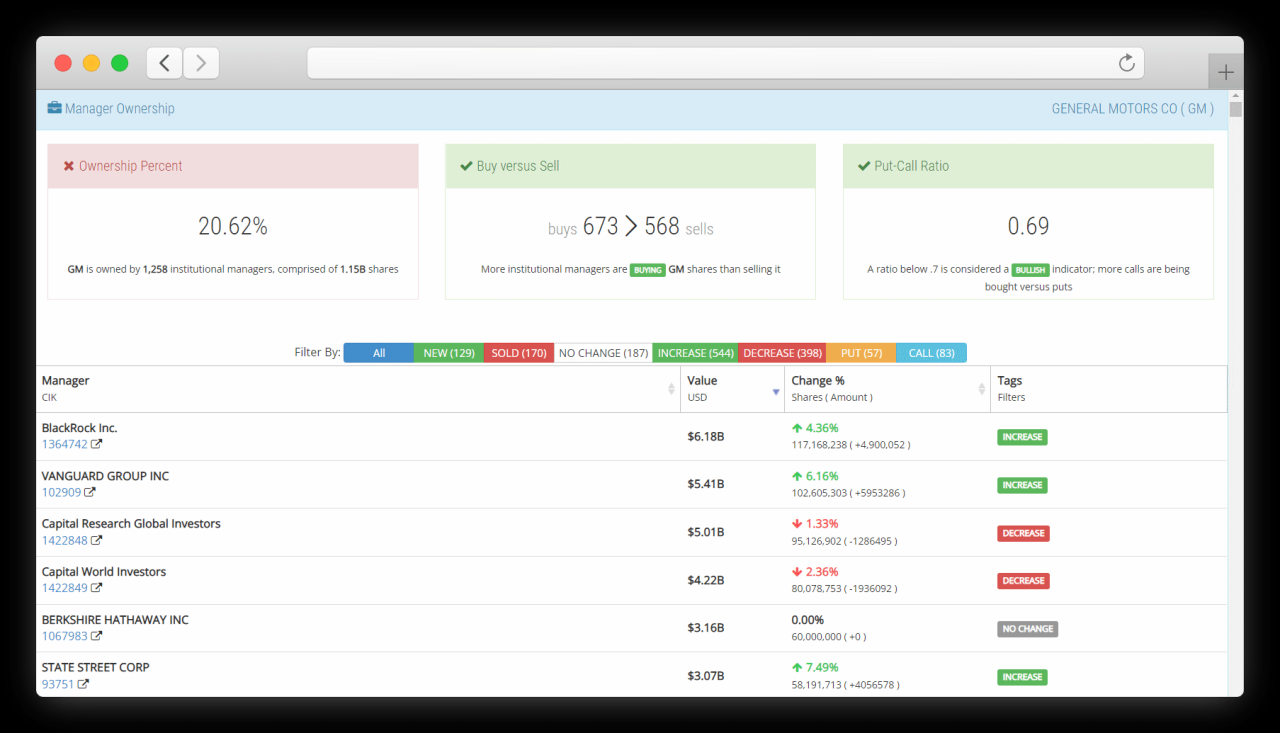The height and width of the screenshot is (733, 1280).
Task: Filter by NO CHANGE (187)
Action: [603, 353]
